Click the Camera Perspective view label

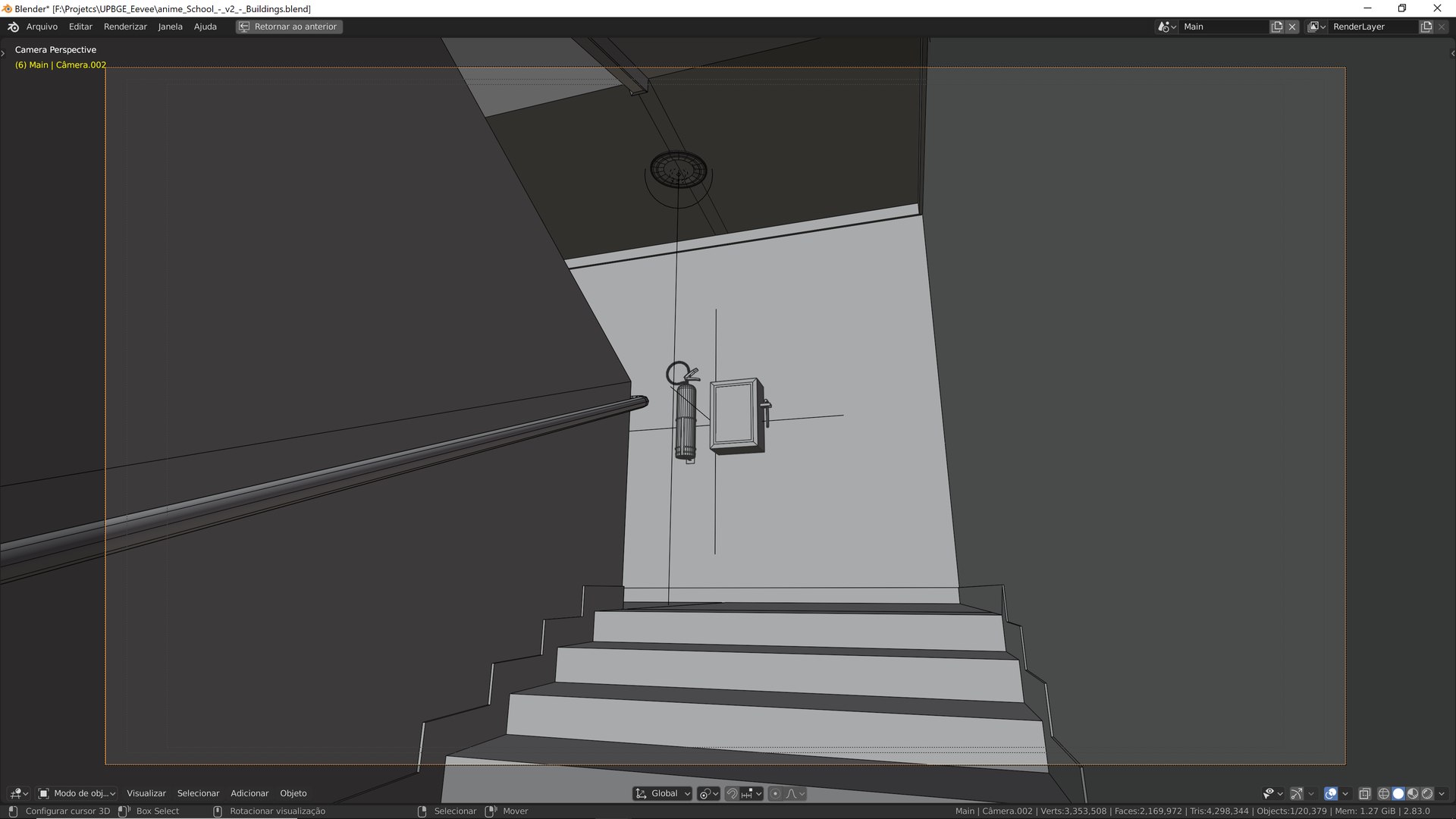click(55, 50)
